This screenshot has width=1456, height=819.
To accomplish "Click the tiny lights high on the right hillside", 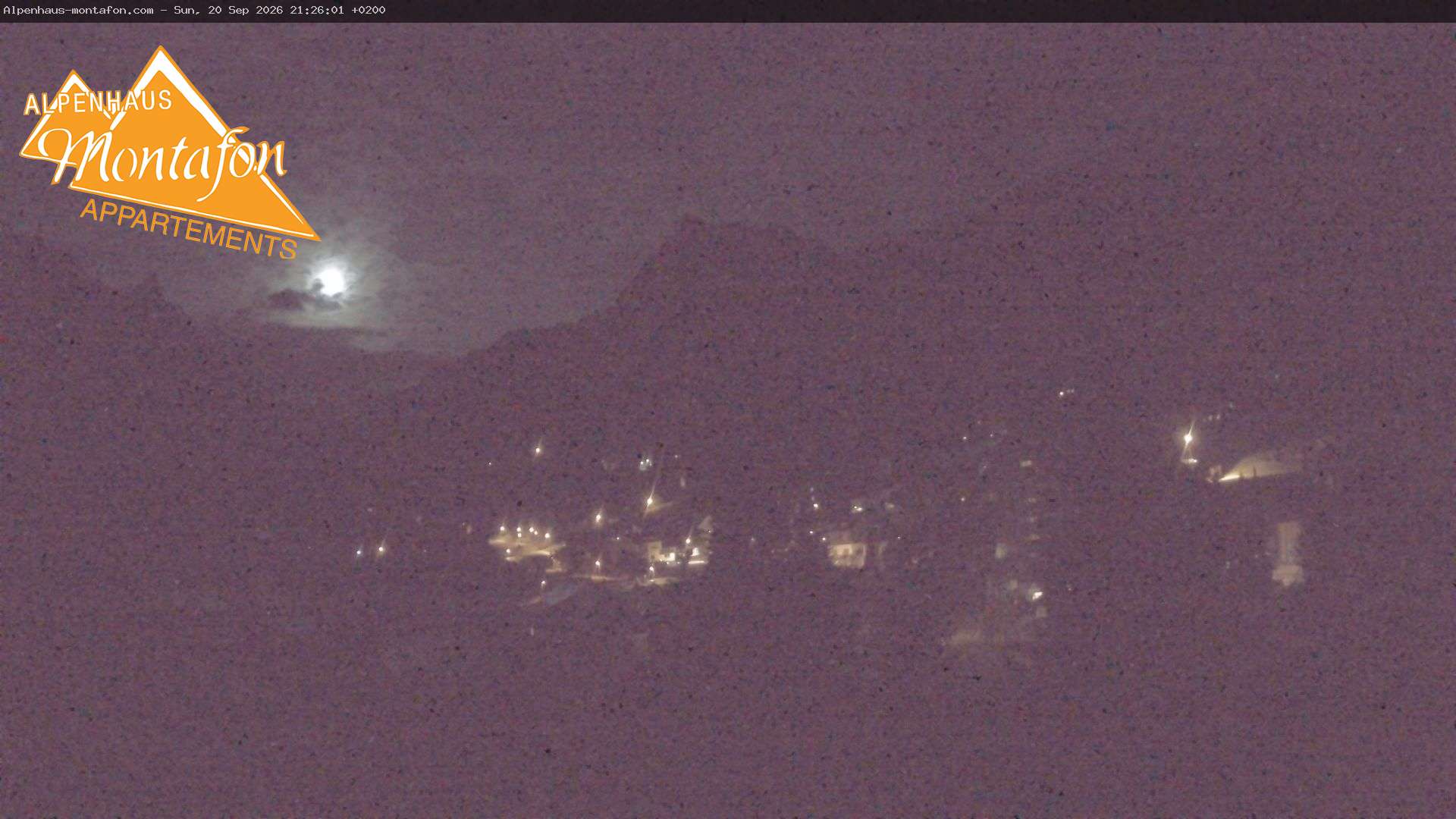I will [1066, 393].
